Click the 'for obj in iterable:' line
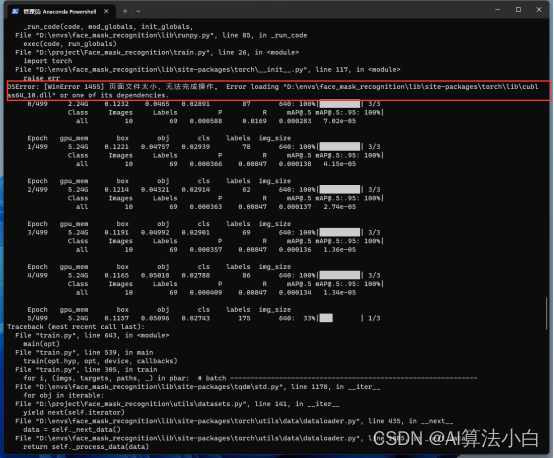 tap(64, 395)
